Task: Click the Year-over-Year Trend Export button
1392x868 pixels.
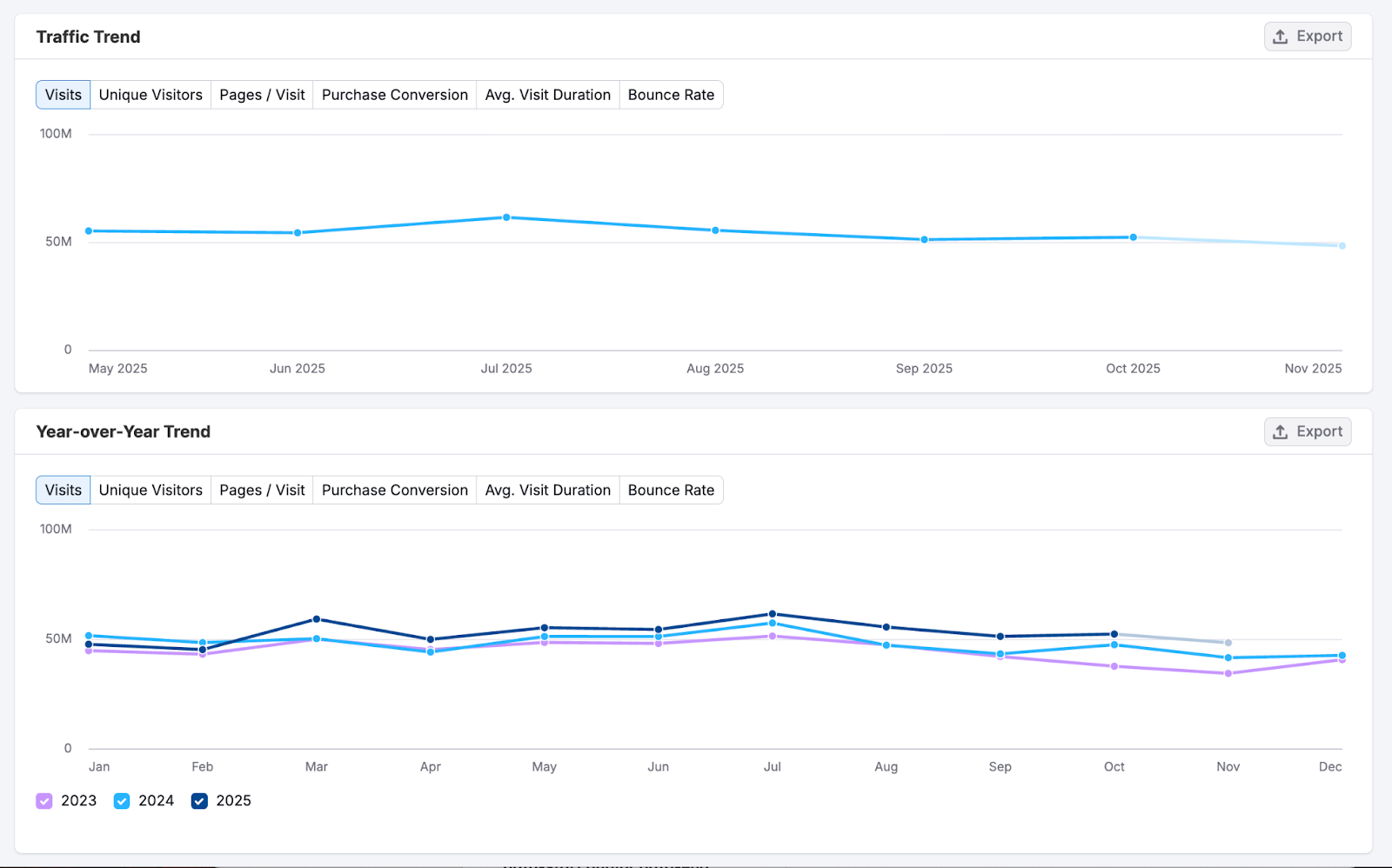Action: (x=1308, y=431)
